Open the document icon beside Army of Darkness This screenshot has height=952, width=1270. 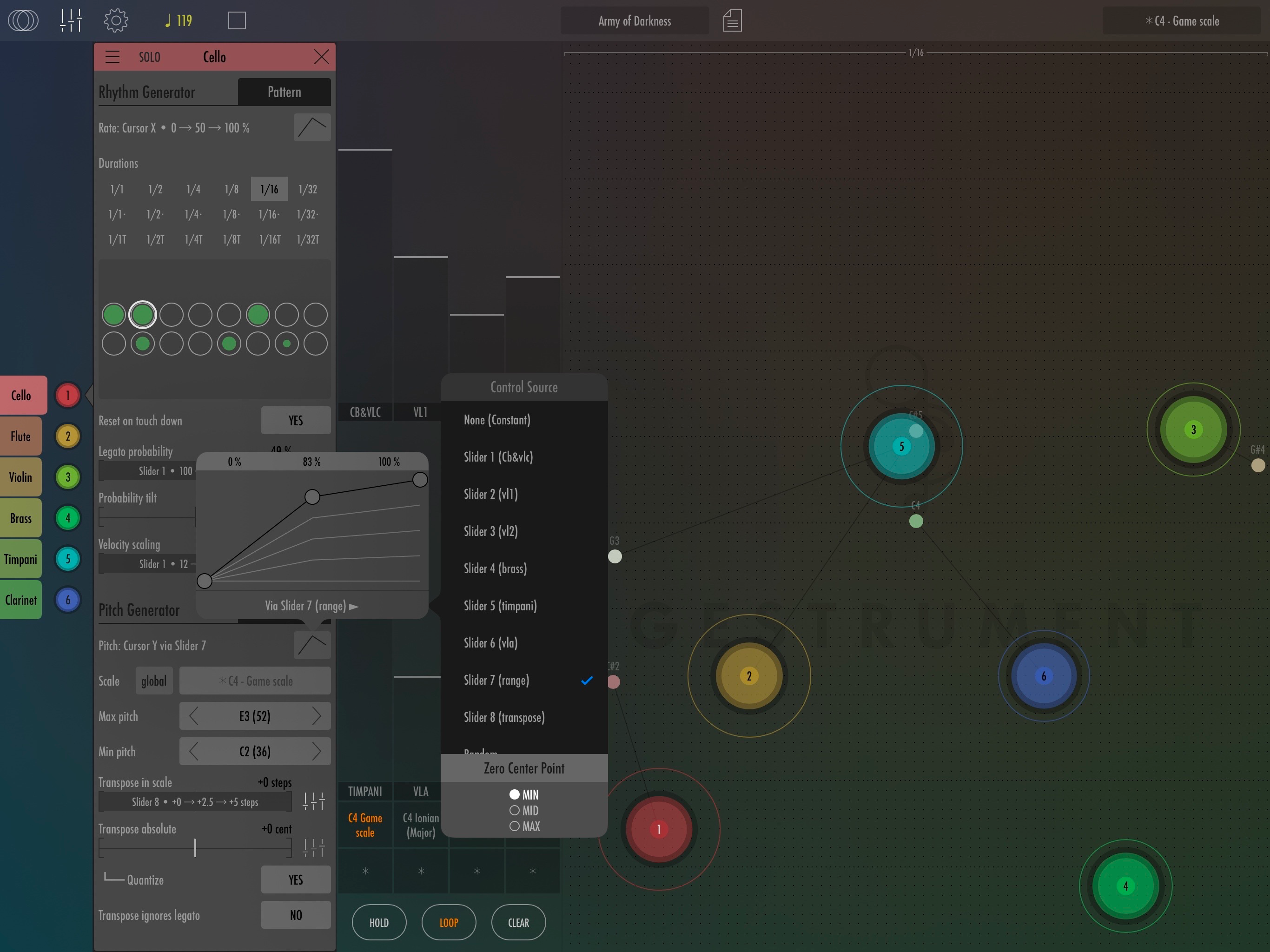tap(732, 20)
